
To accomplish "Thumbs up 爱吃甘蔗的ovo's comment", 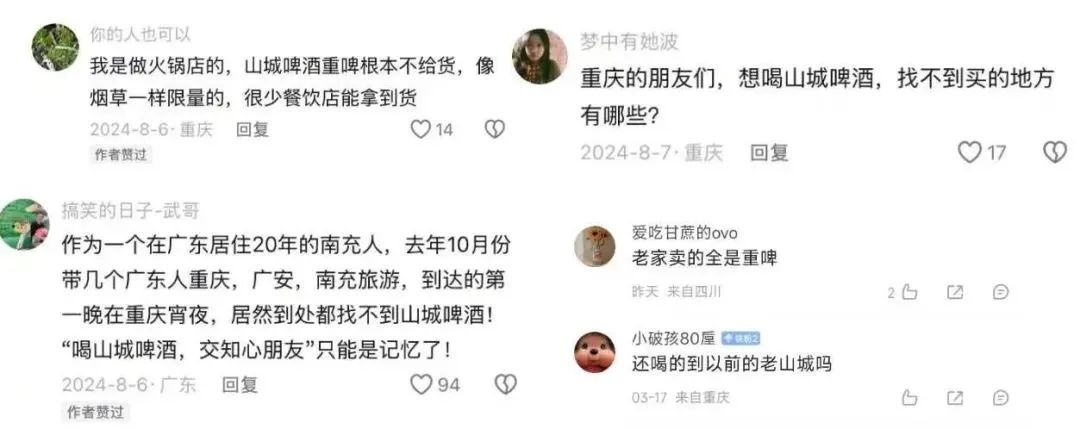I will 909,293.
